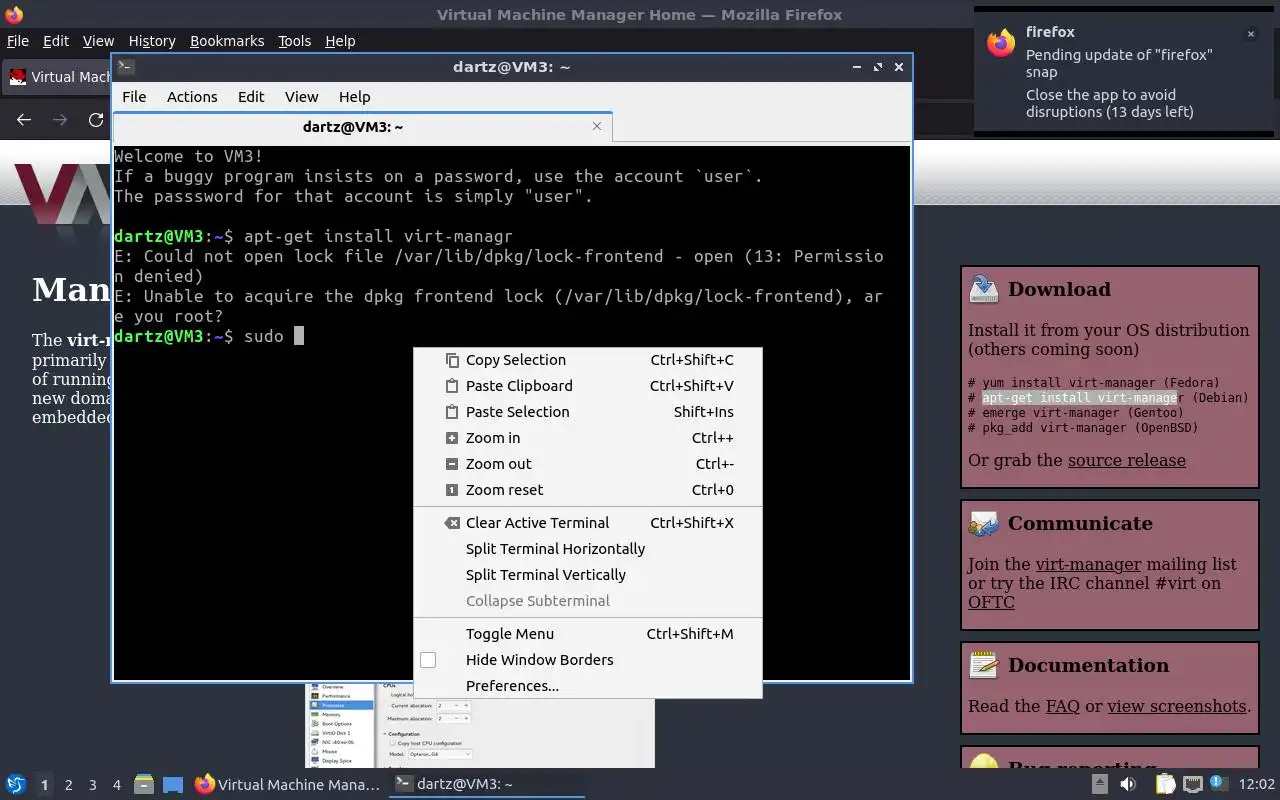Tick the Hide Window Borders checkbox

428,660
